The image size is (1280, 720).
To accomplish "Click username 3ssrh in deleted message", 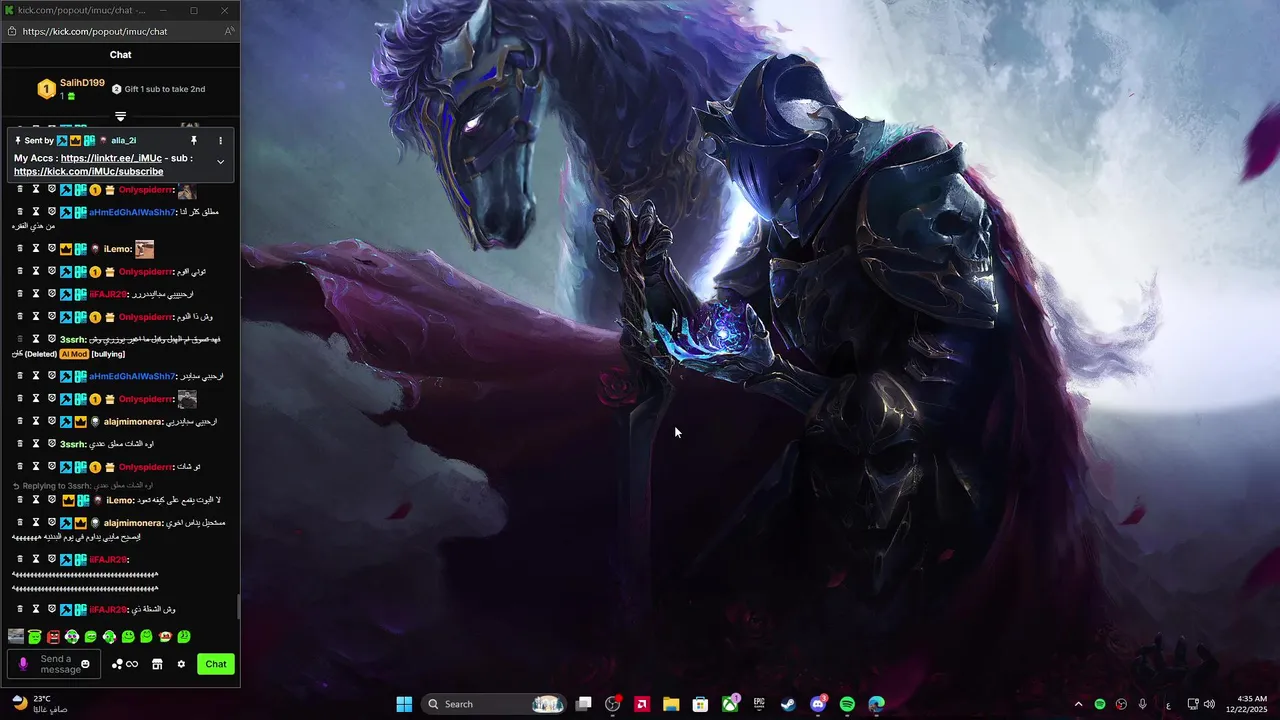I will point(73,340).
